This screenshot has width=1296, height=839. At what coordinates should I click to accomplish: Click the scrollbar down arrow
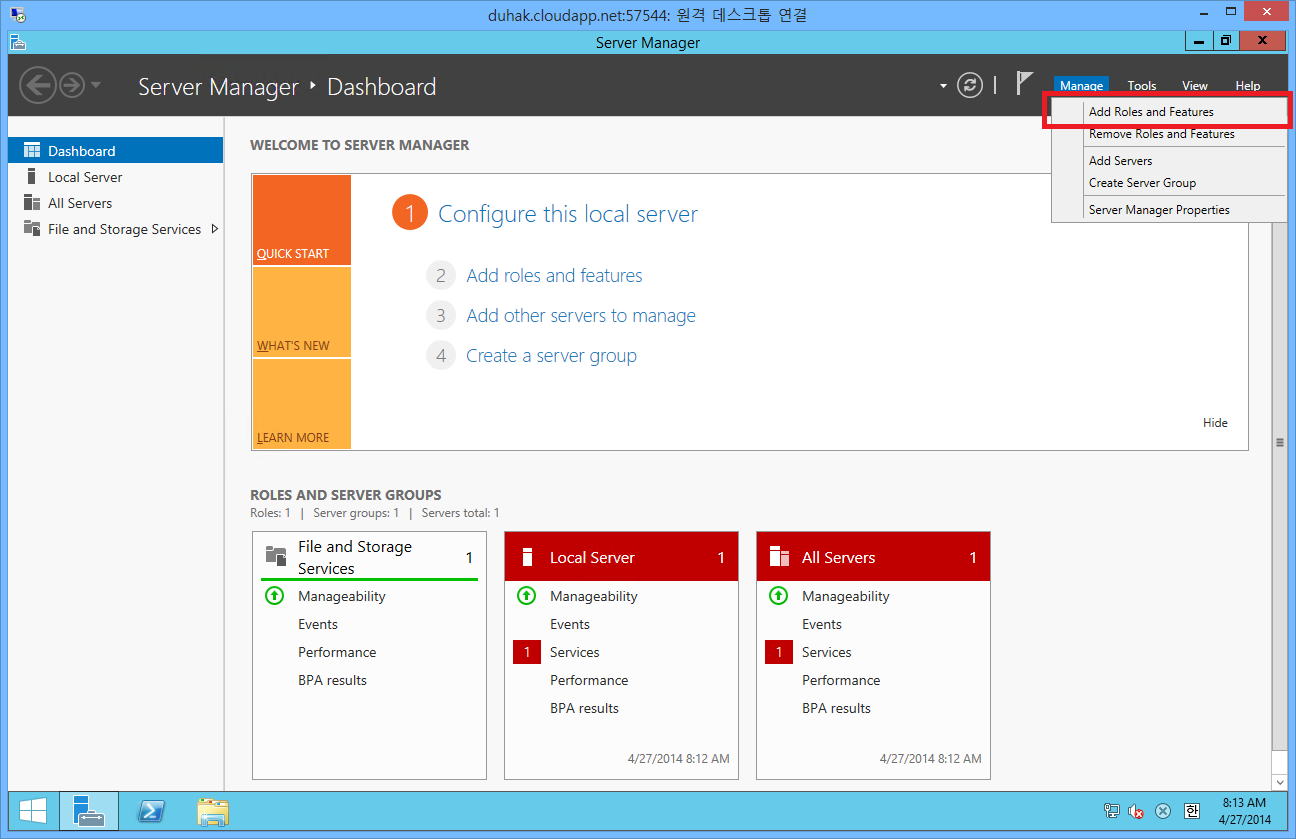(x=1279, y=781)
